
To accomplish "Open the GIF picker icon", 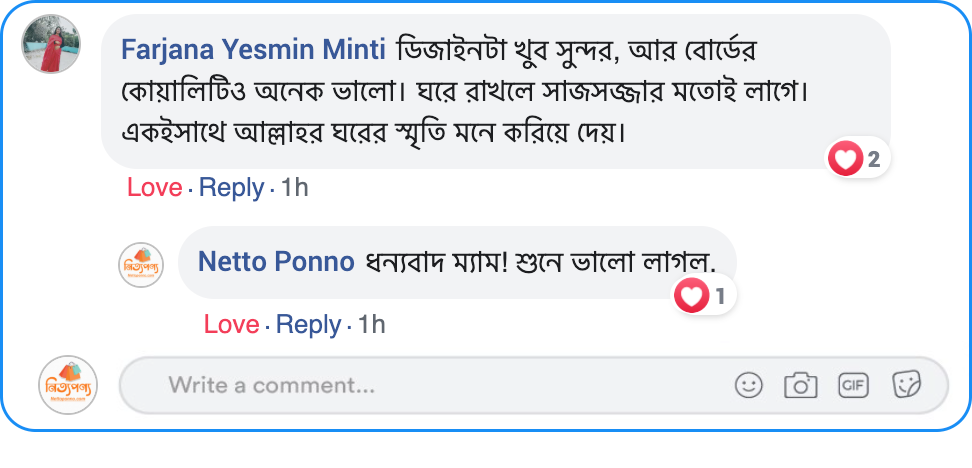I will (853, 385).
